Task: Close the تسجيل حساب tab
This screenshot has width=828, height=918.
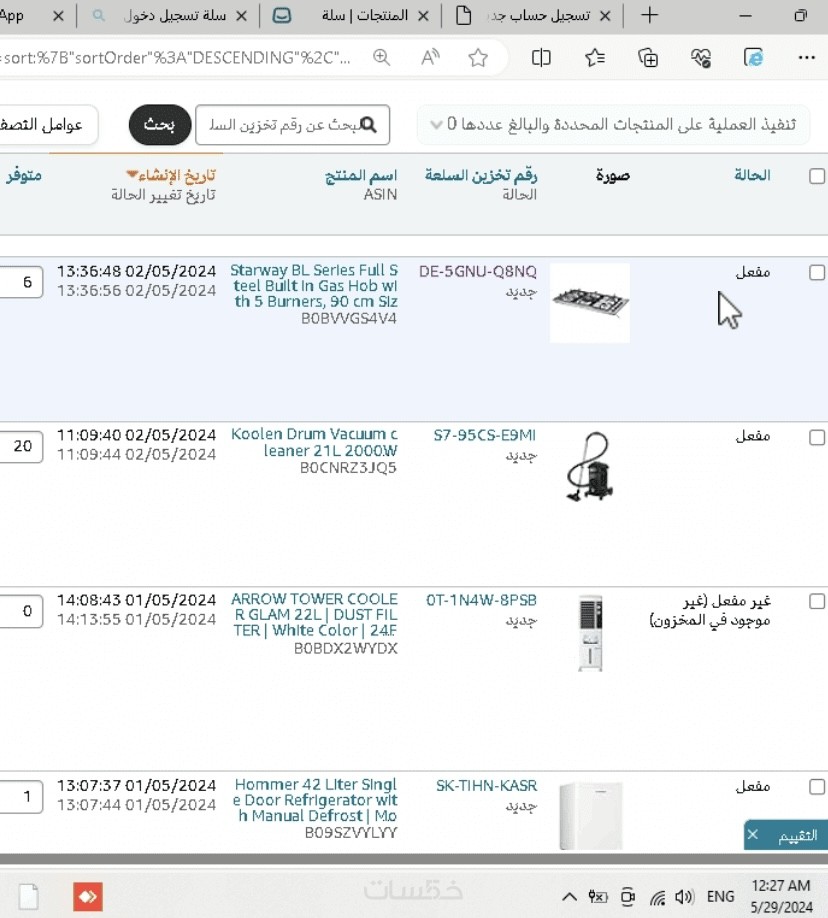Action: (x=605, y=16)
